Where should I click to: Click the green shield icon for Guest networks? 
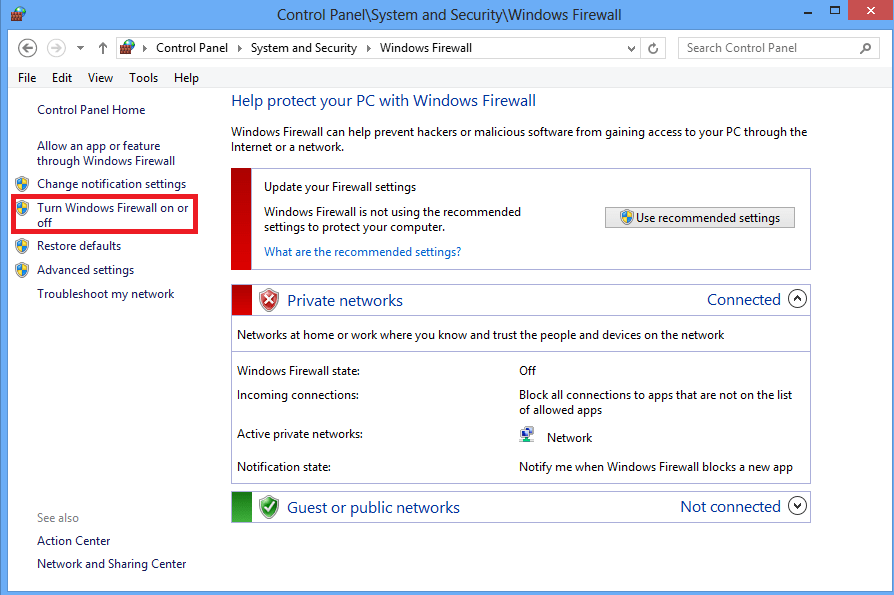point(269,507)
